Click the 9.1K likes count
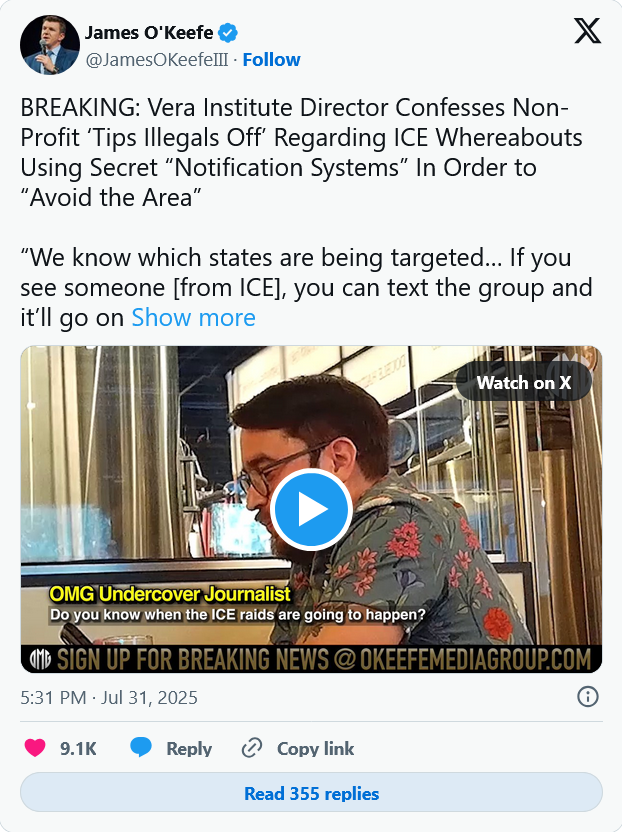Viewport: 622px width, 832px height. tap(78, 748)
